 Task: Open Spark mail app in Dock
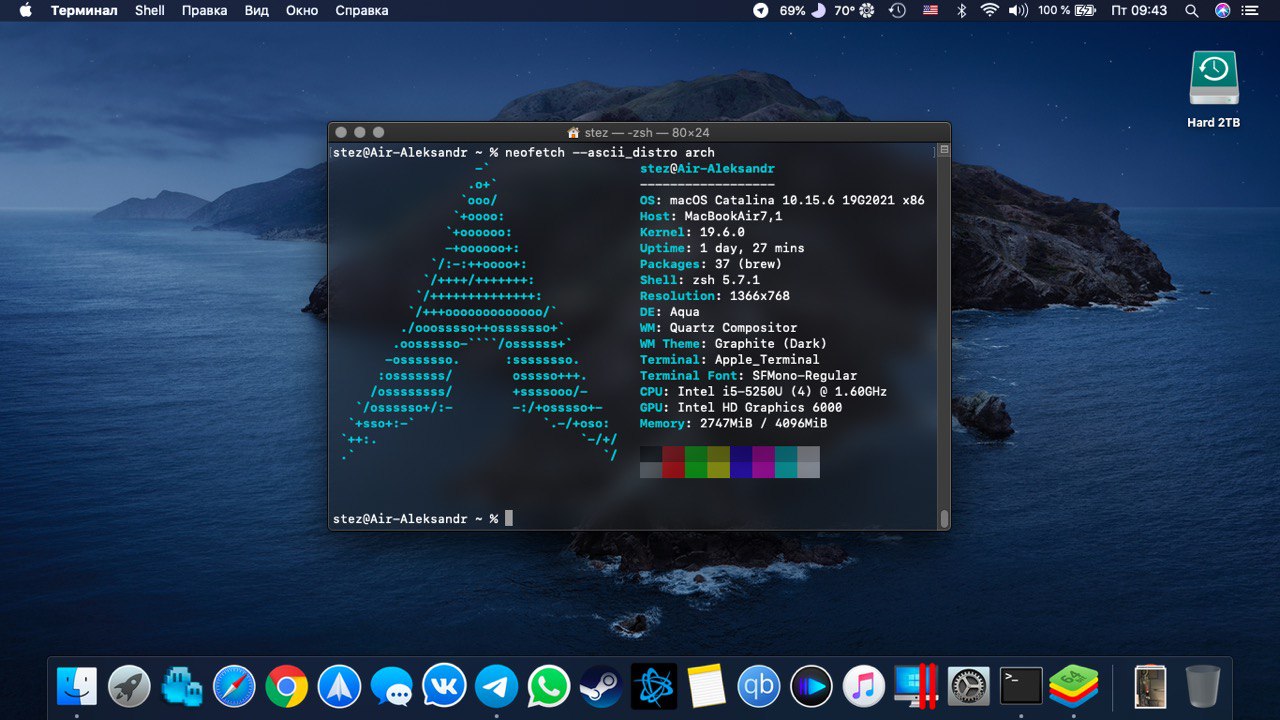[x=339, y=686]
